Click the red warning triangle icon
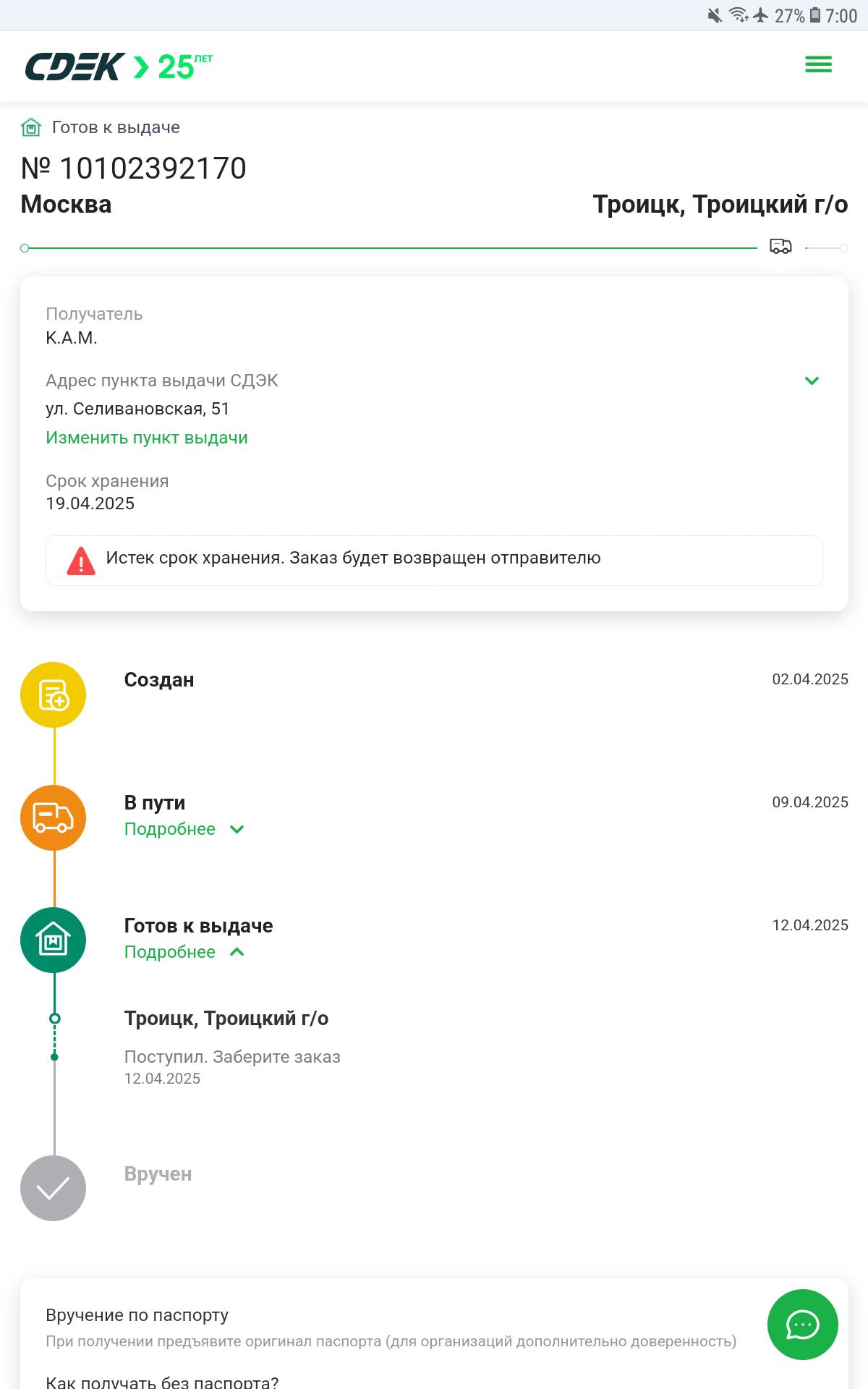 (81, 561)
